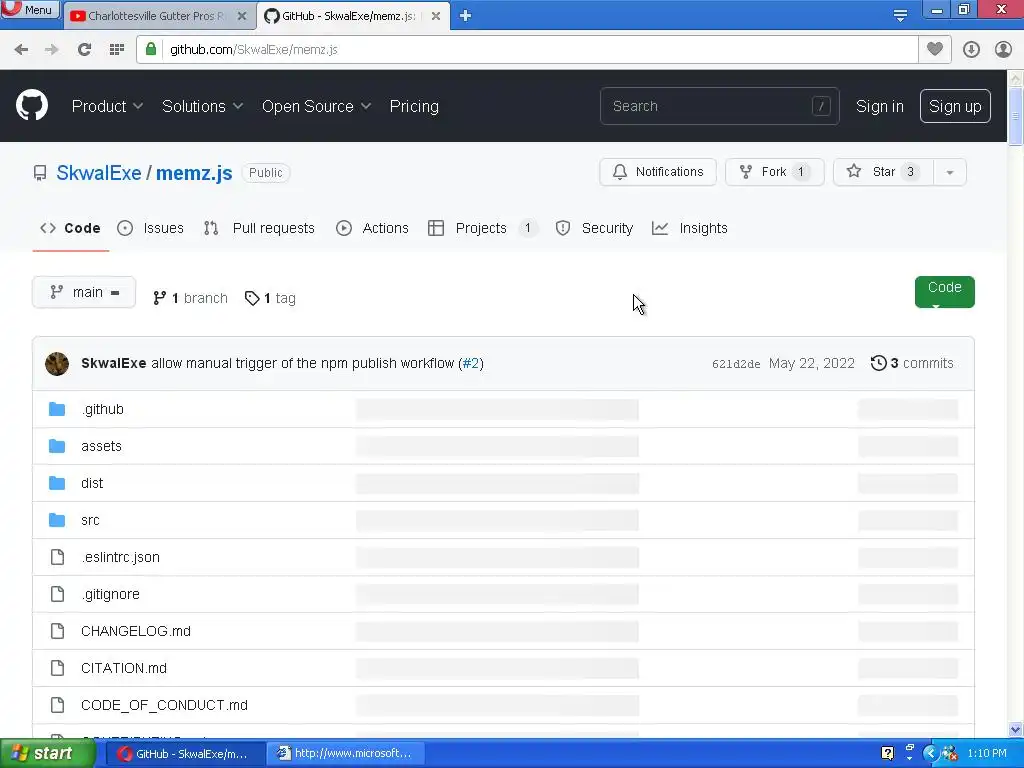Open the Insights tab
The height and width of the screenshot is (768, 1024).
(690, 228)
